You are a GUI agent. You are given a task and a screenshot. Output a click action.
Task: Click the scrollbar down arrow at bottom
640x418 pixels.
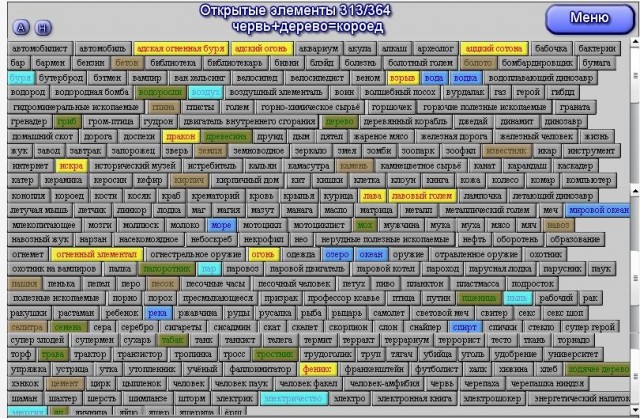tap(636, 409)
